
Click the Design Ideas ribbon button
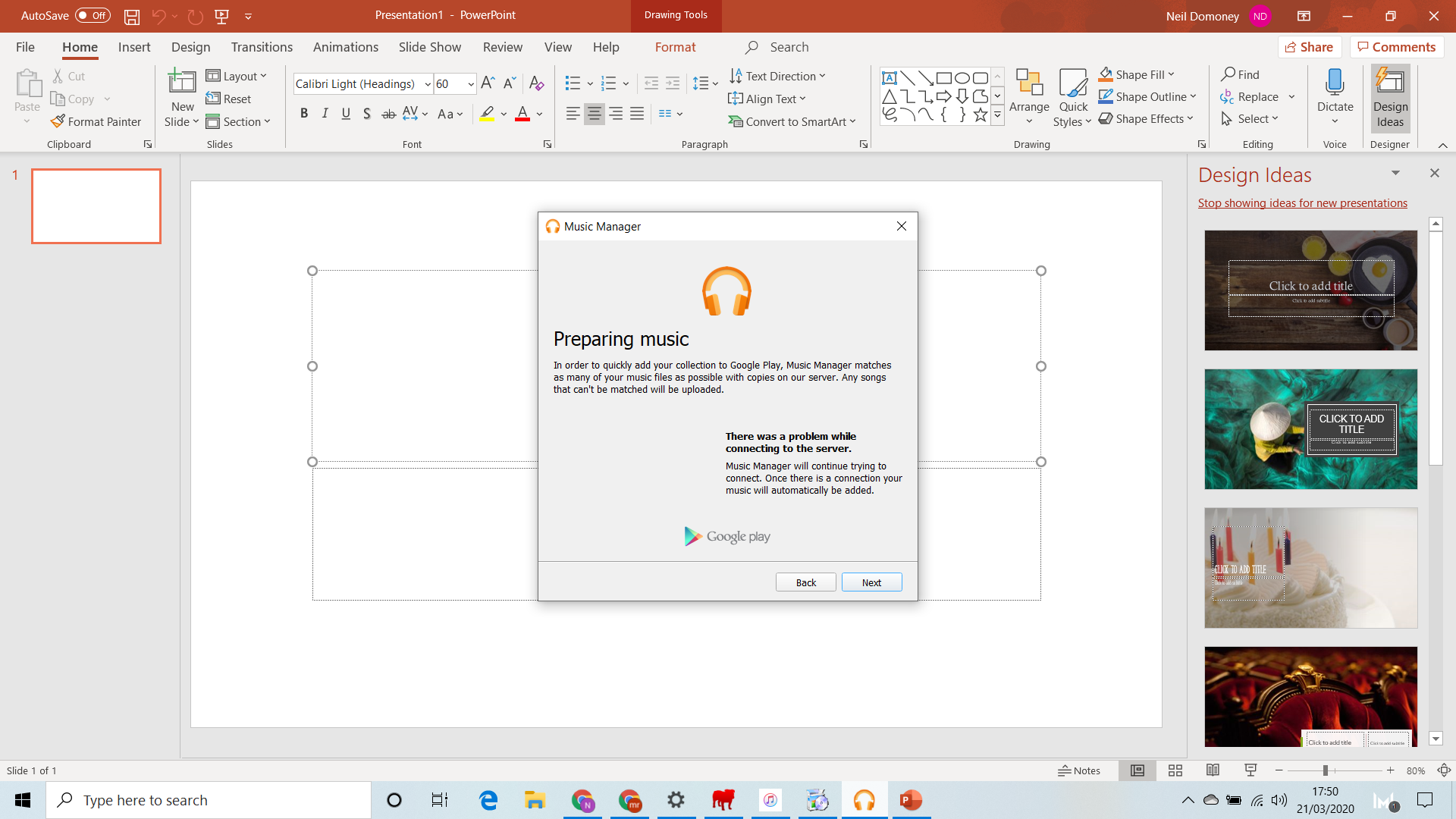tap(1390, 98)
